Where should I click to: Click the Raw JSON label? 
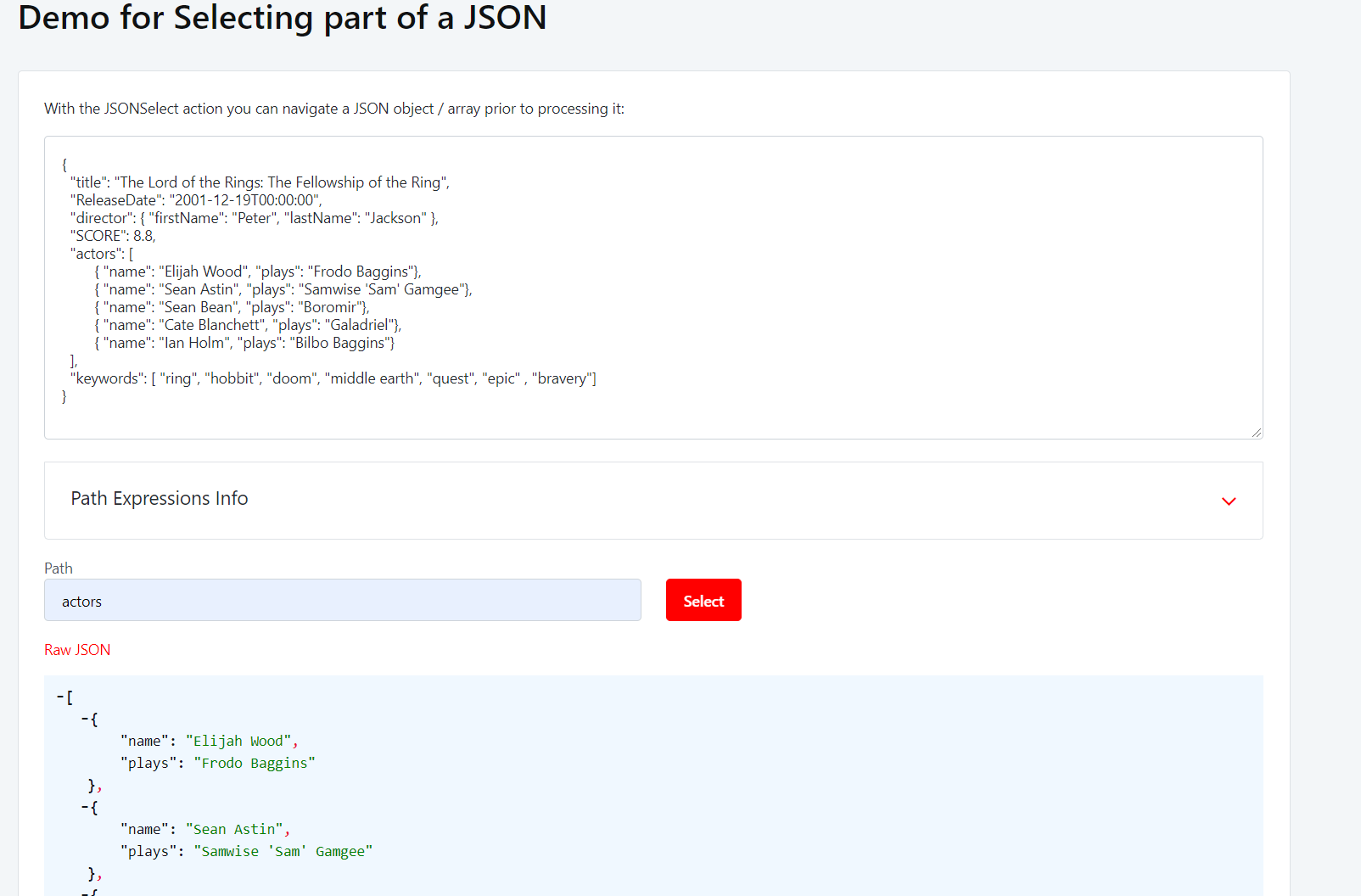coord(77,649)
